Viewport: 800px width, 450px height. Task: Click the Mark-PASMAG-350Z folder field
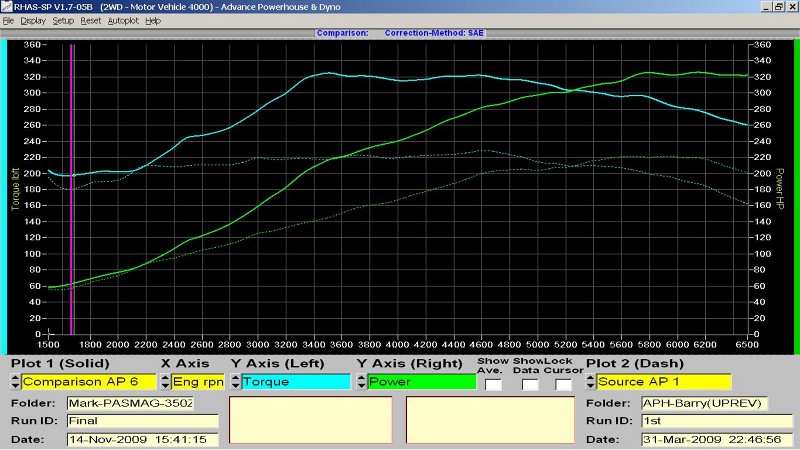[x=130, y=403]
